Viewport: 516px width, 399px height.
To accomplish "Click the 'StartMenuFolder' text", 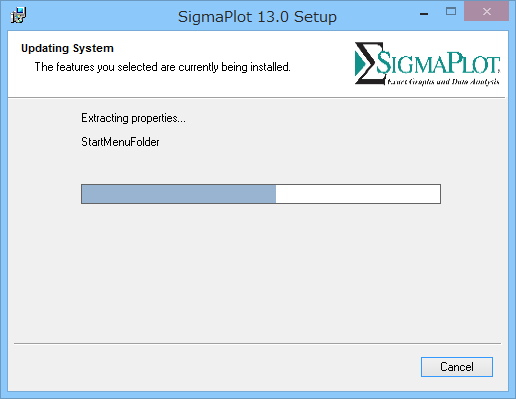I will (120, 142).
